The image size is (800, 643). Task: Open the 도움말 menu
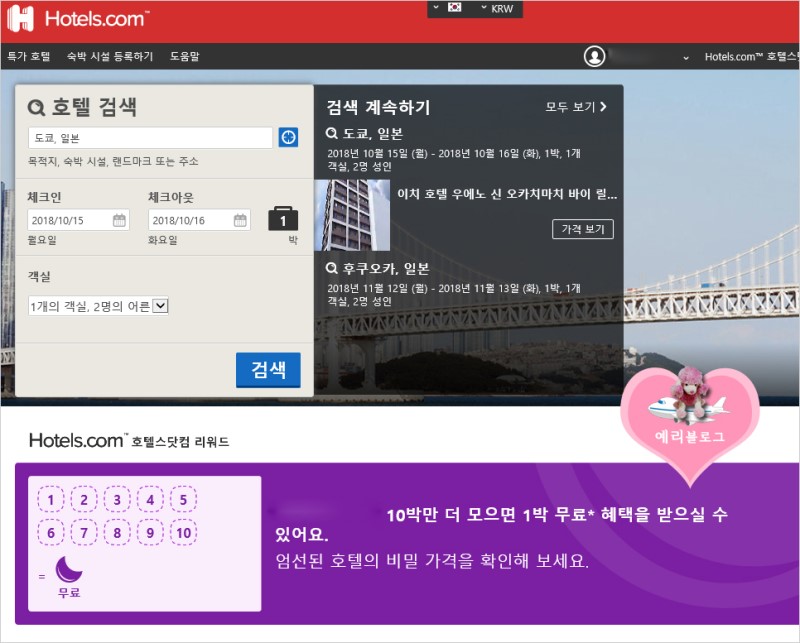[185, 56]
